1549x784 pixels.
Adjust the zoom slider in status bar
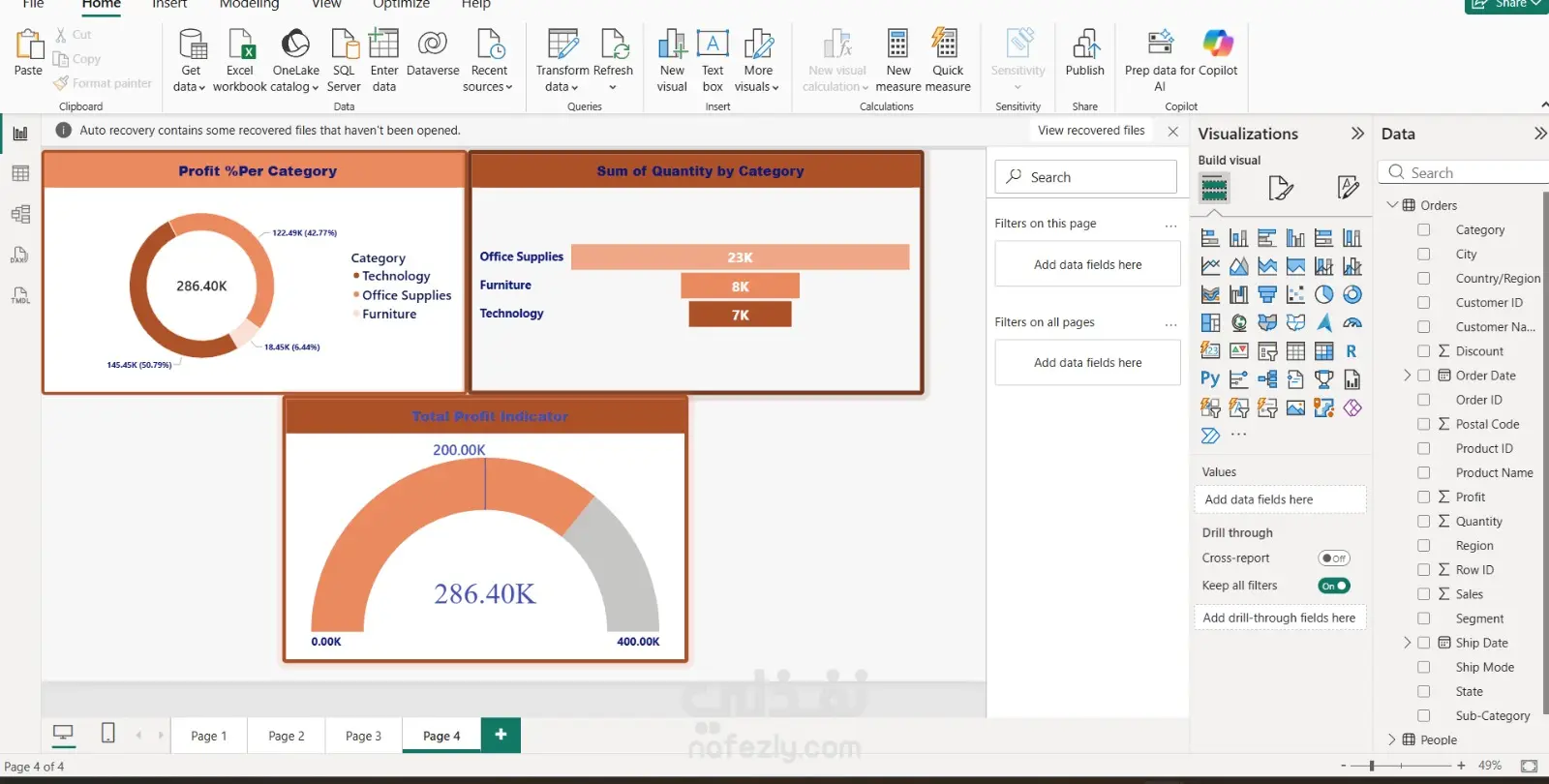[x=1372, y=766]
